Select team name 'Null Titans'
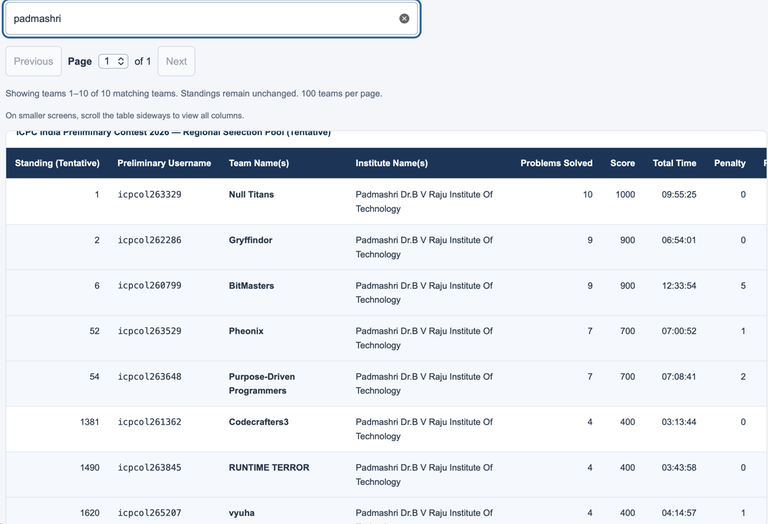This screenshot has width=768, height=524. [x=251, y=194]
